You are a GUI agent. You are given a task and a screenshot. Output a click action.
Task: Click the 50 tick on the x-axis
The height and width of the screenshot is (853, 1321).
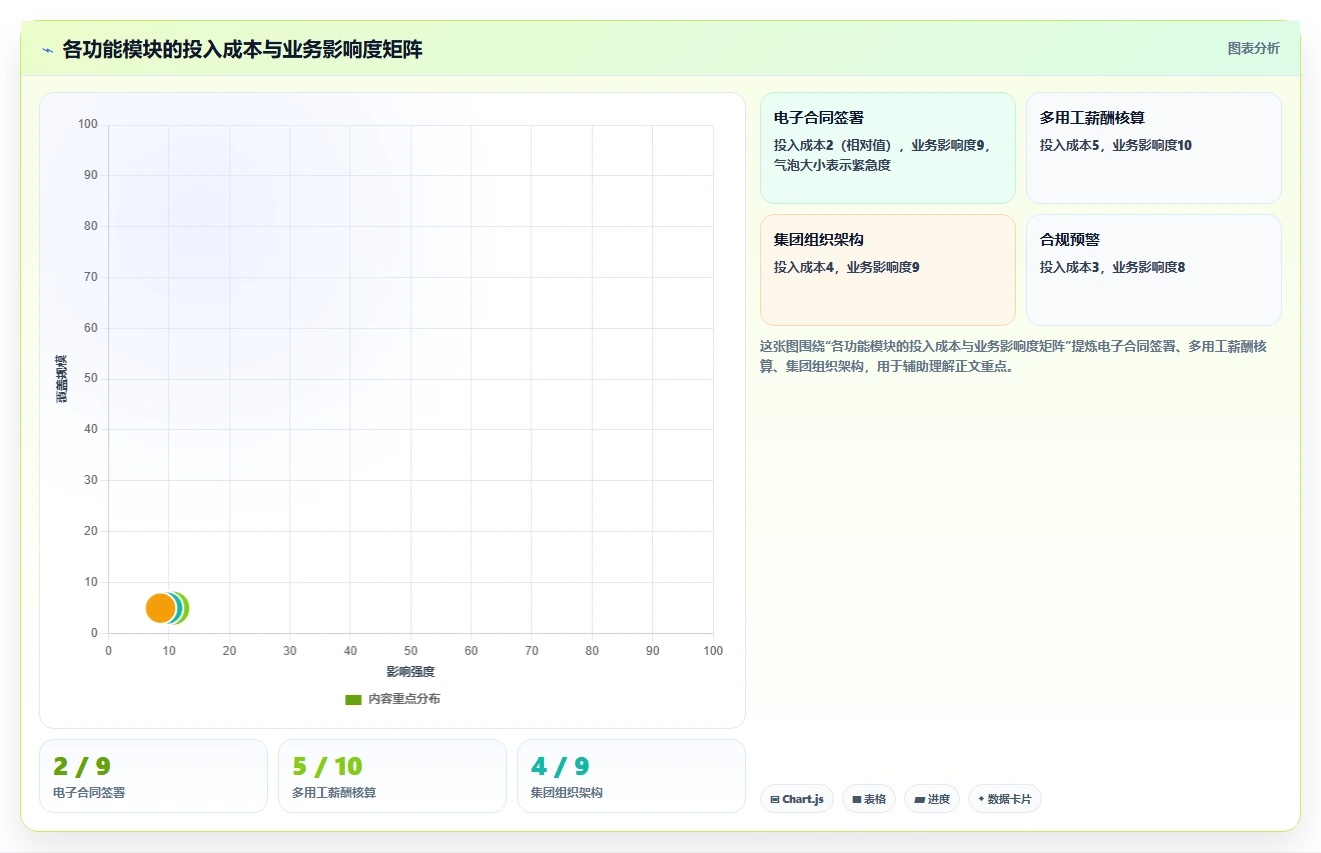tap(411, 651)
